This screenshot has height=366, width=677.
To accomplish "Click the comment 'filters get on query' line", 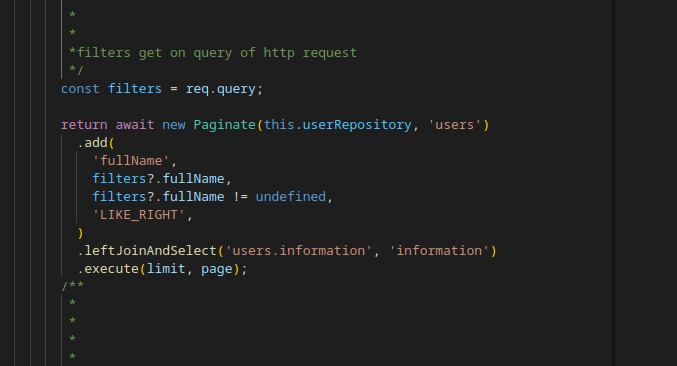I will pyautogui.click(x=213, y=53).
